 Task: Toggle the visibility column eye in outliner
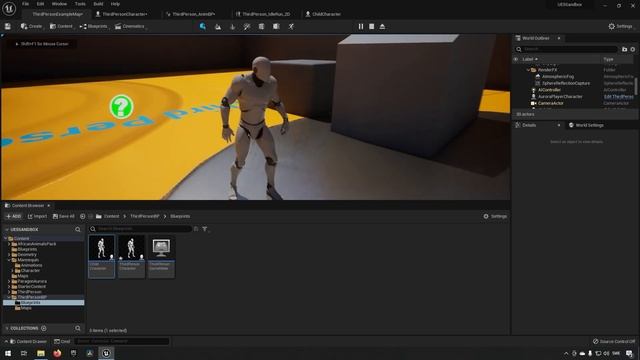click(516, 59)
